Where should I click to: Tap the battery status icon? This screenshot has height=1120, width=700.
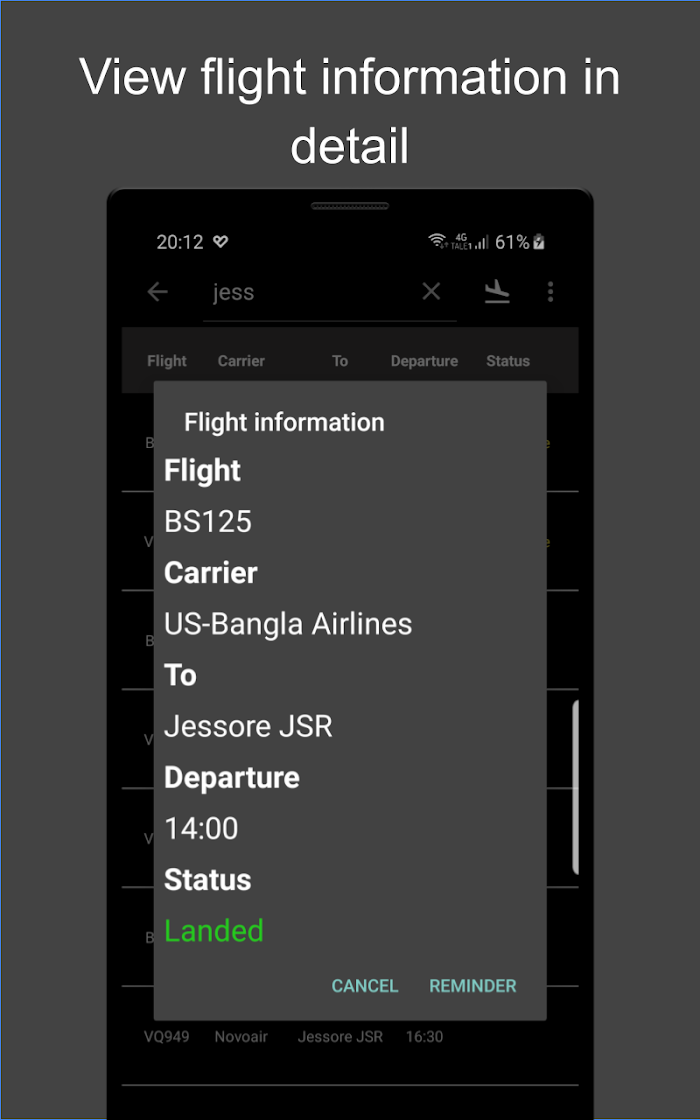(x=539, y=242)
